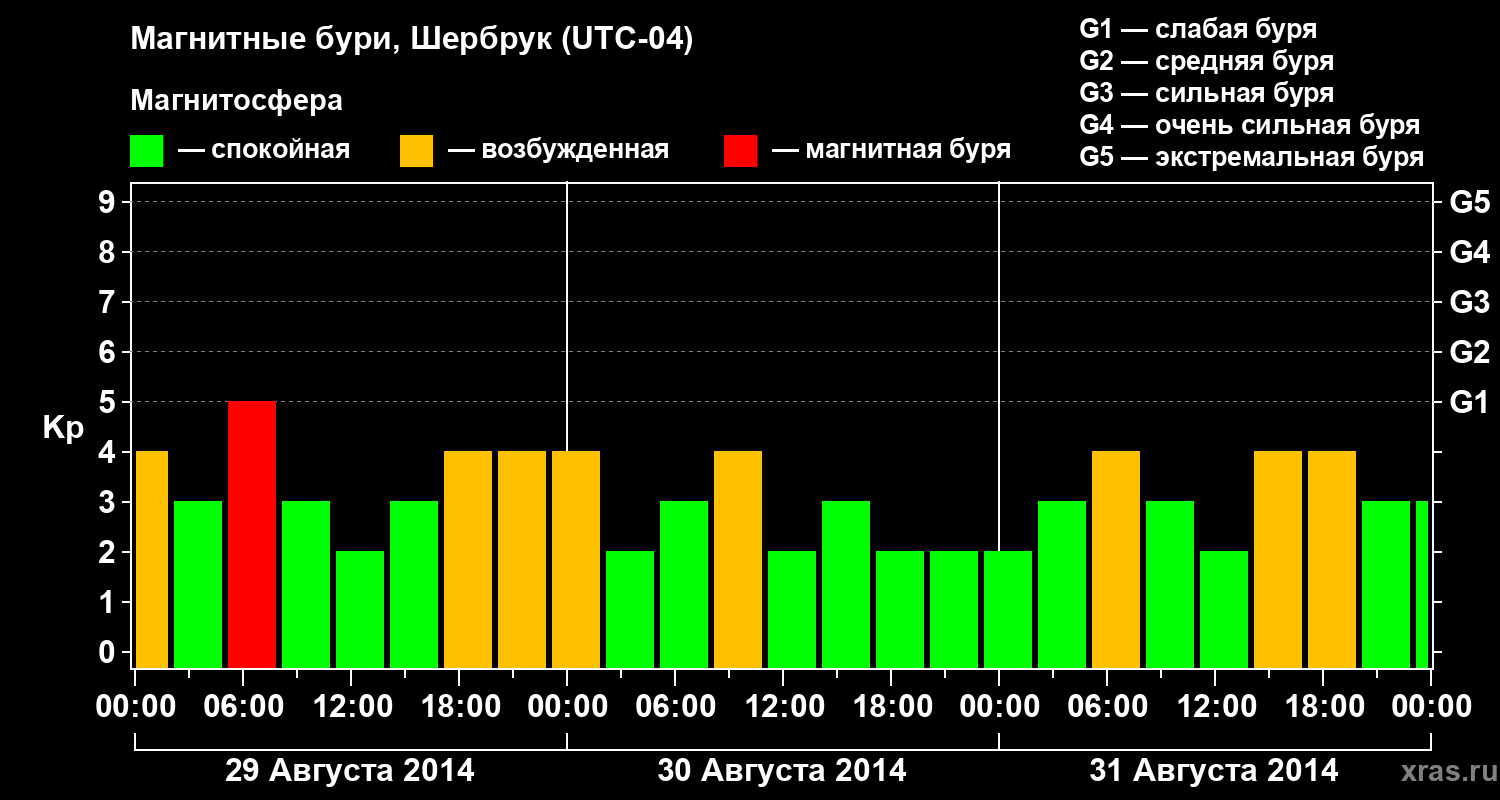Click the 'G5' label on the right axis
The height and width of the screenshot is (800, 1500).
click(1470, 202)
